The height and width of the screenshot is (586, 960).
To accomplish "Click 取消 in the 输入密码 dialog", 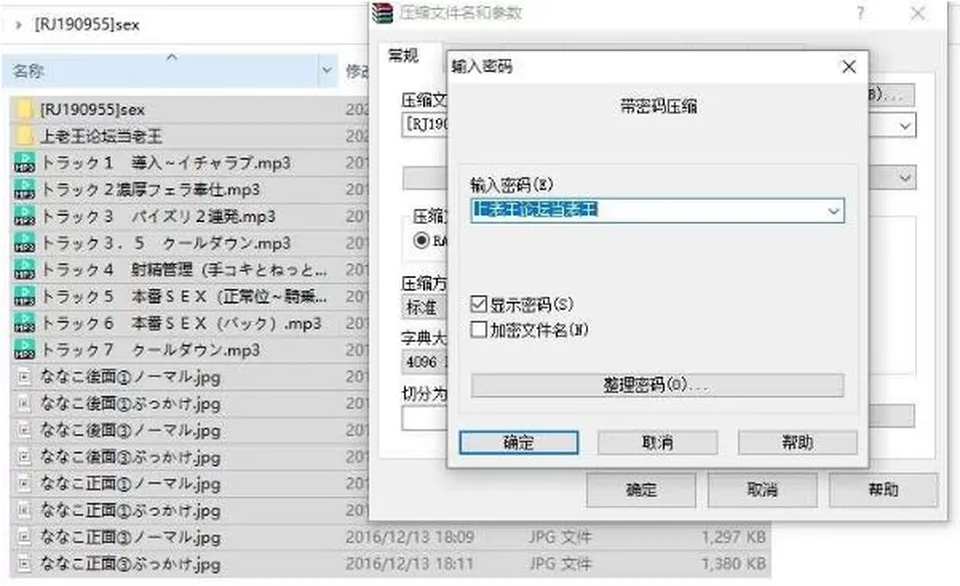I will (657, 443).
